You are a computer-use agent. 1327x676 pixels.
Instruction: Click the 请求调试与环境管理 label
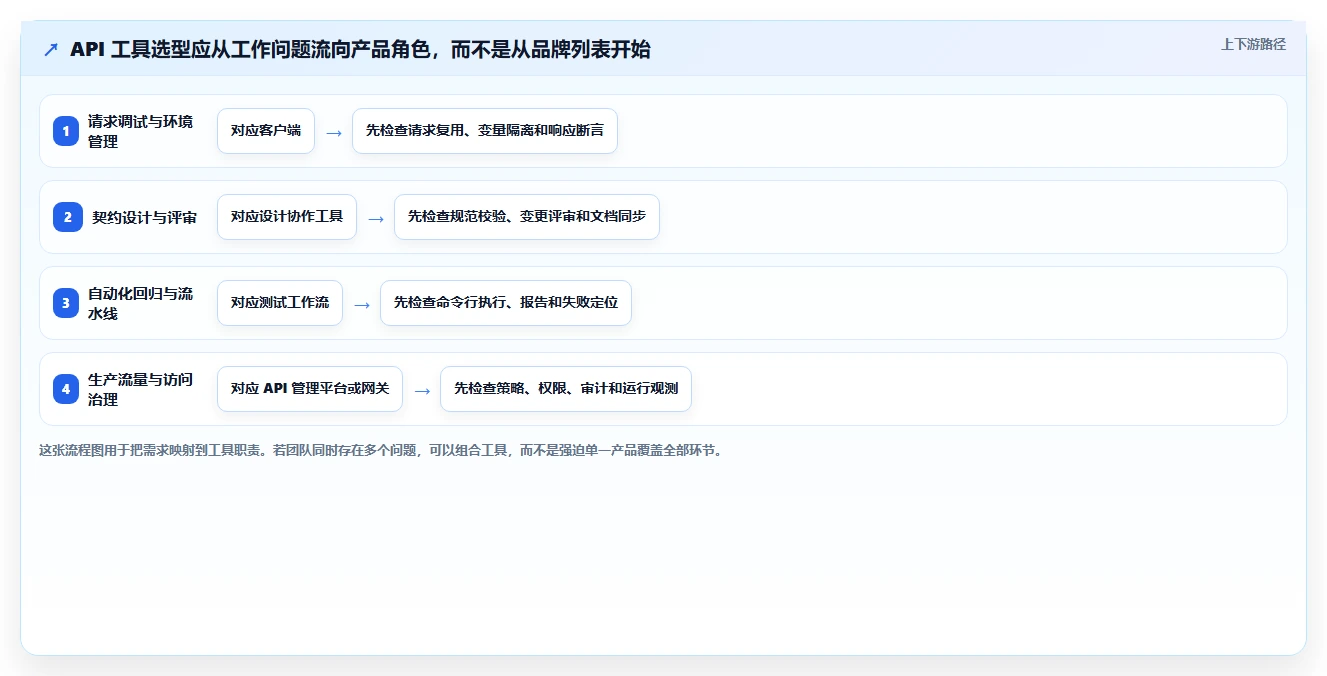point(141,131)
